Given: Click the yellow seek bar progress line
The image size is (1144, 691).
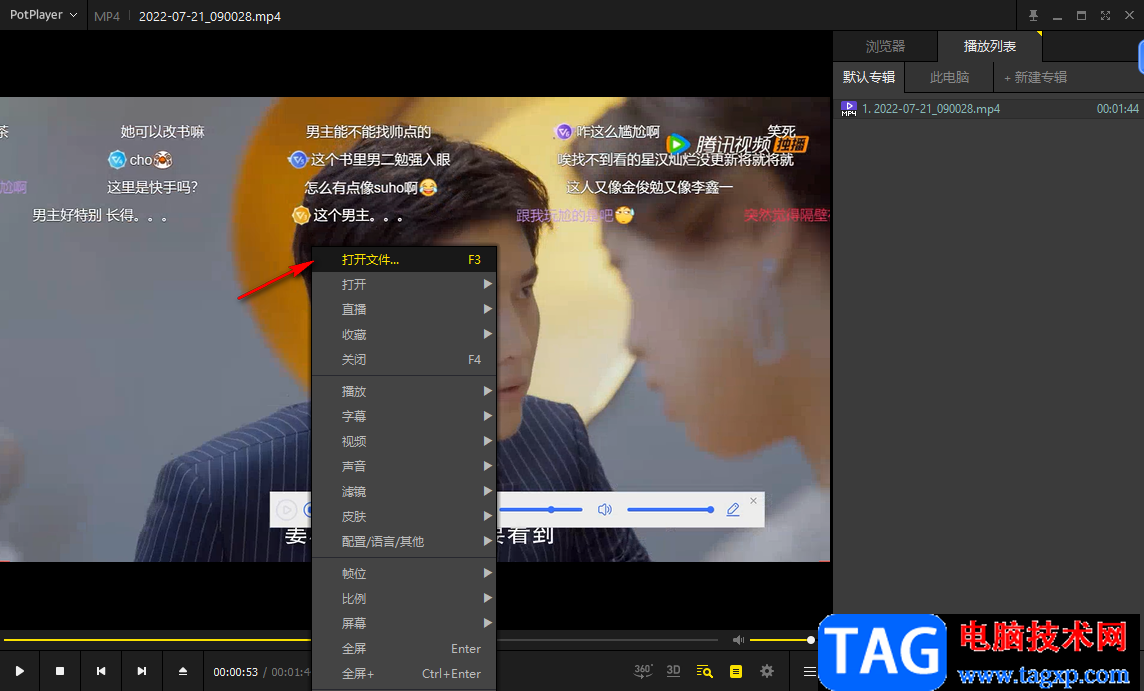Looking at the screenshot, I should tap(157, 640).
